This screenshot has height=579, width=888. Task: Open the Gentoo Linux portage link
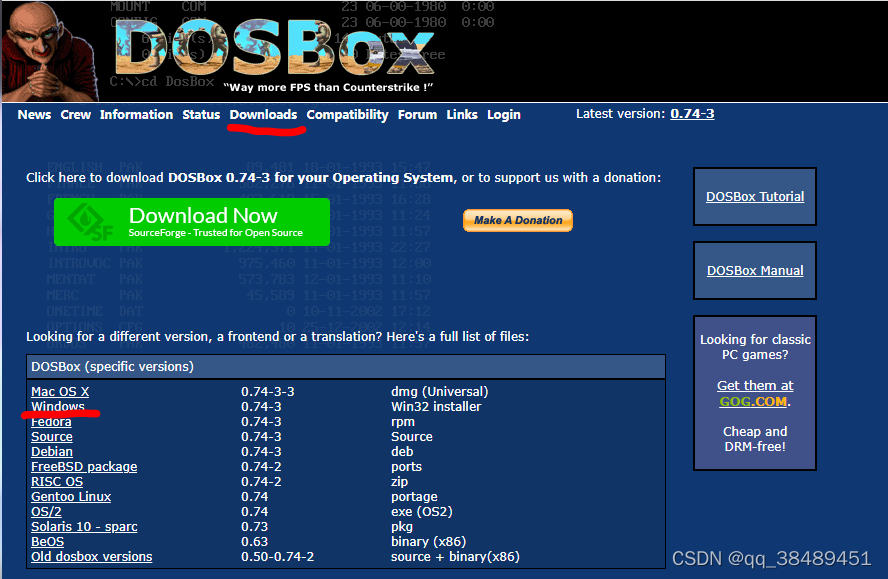(71, 496)
